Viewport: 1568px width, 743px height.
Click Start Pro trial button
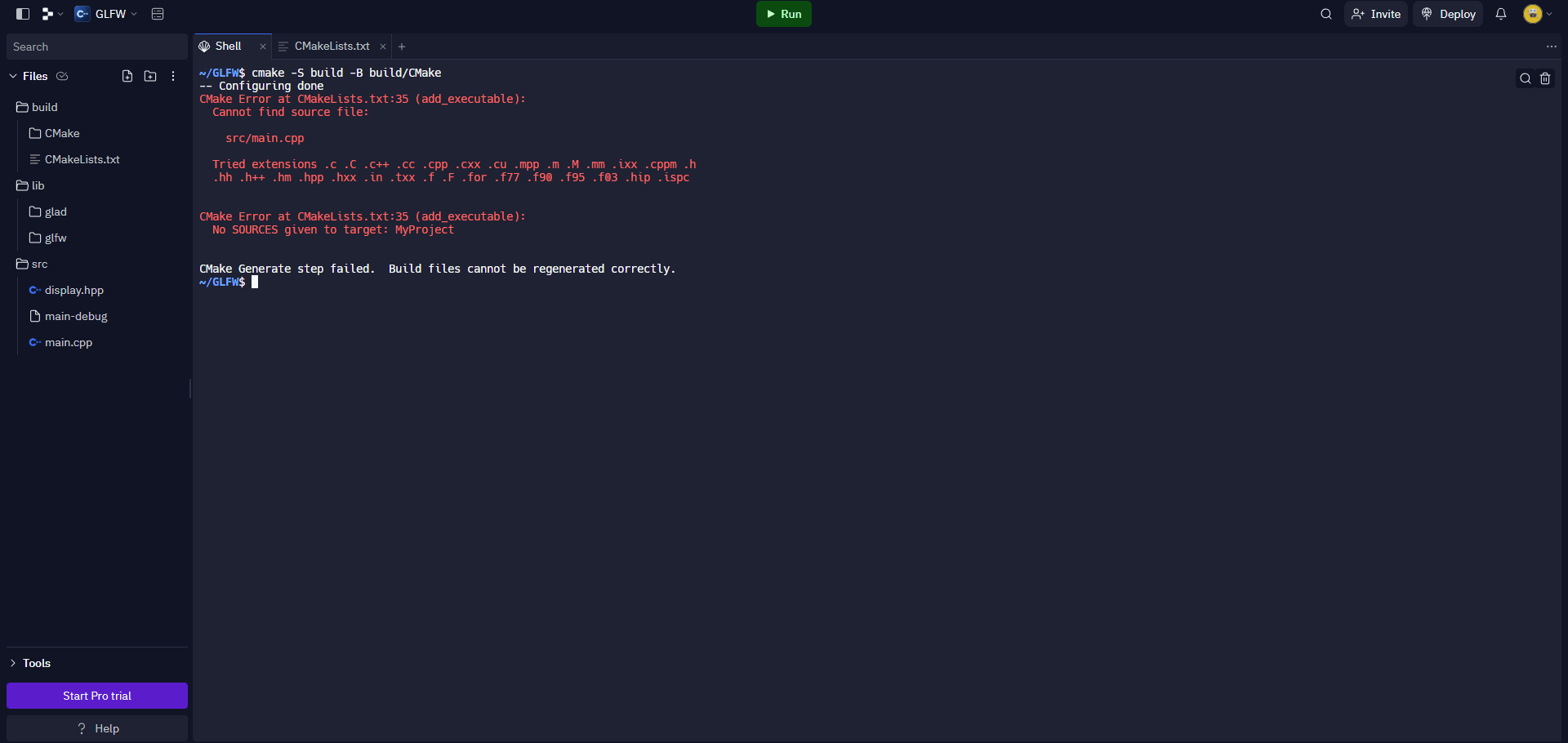pos(97,696)
